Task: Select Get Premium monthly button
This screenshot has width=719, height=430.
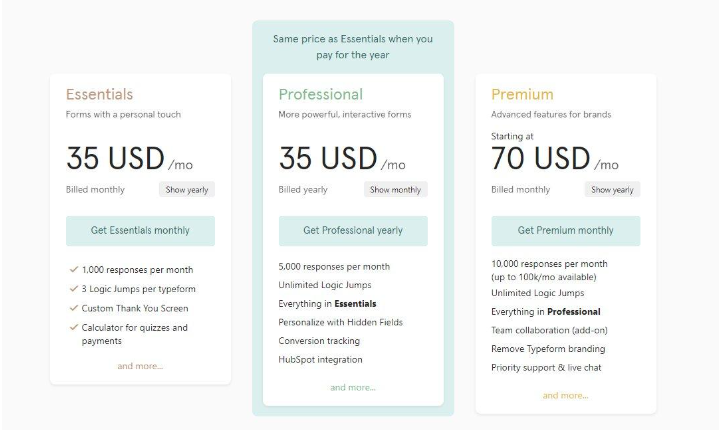Action: pos(566,231)
